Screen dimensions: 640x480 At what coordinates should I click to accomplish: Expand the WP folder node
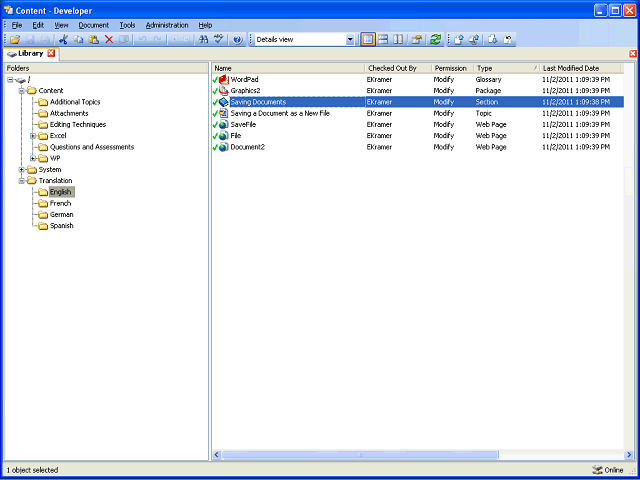click(33, 158)
